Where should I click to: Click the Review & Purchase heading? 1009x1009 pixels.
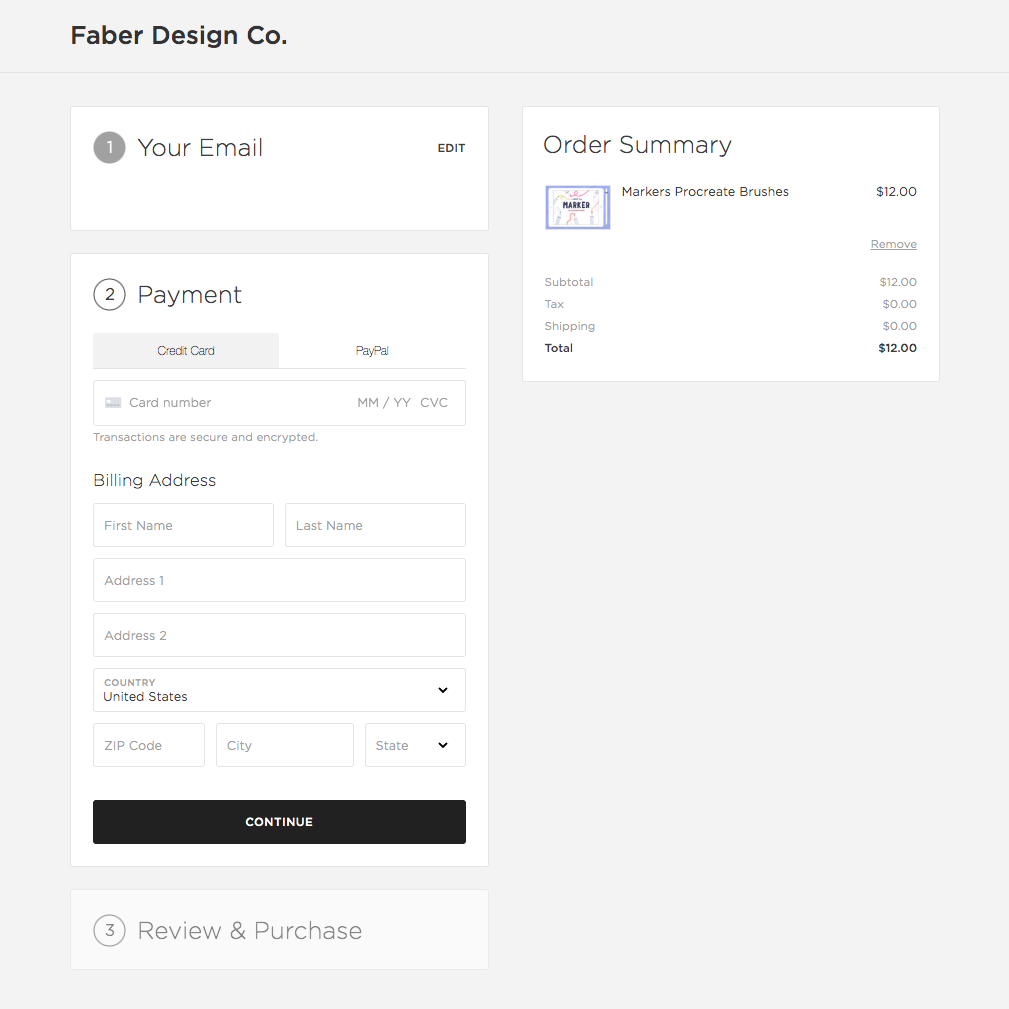click(x=250, y=930)
